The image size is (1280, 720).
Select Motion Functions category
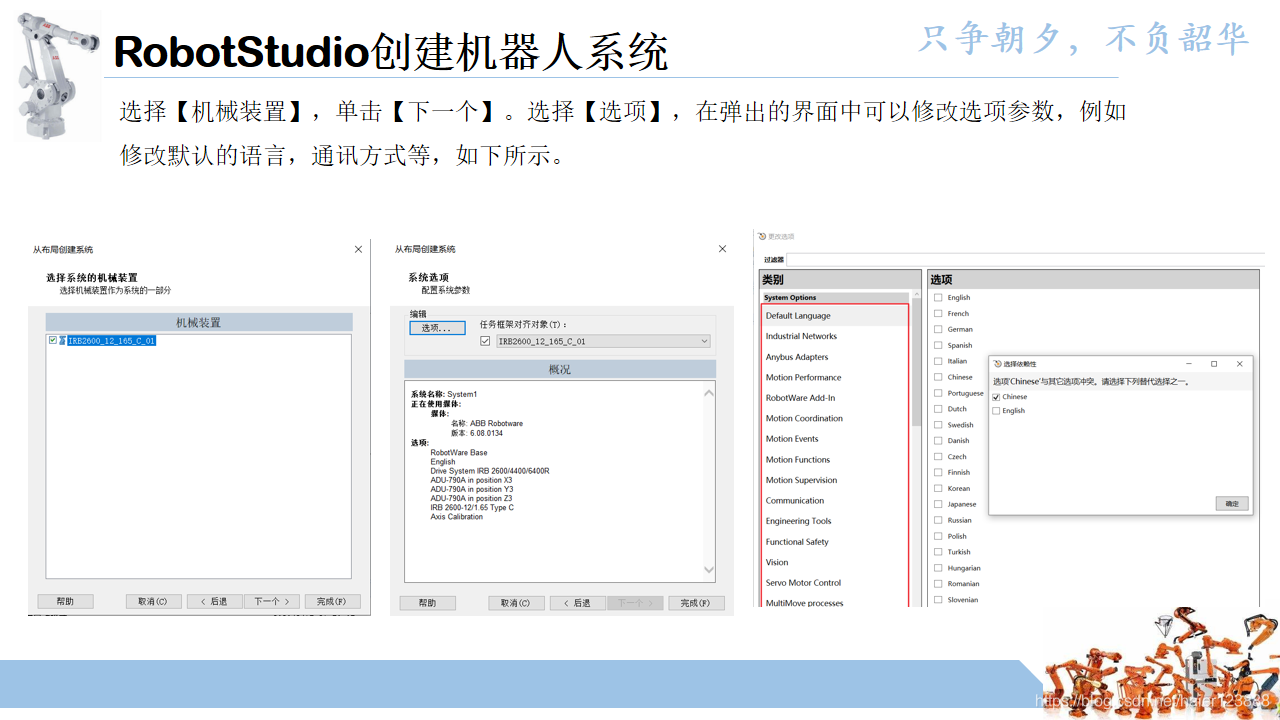(835, 460)
